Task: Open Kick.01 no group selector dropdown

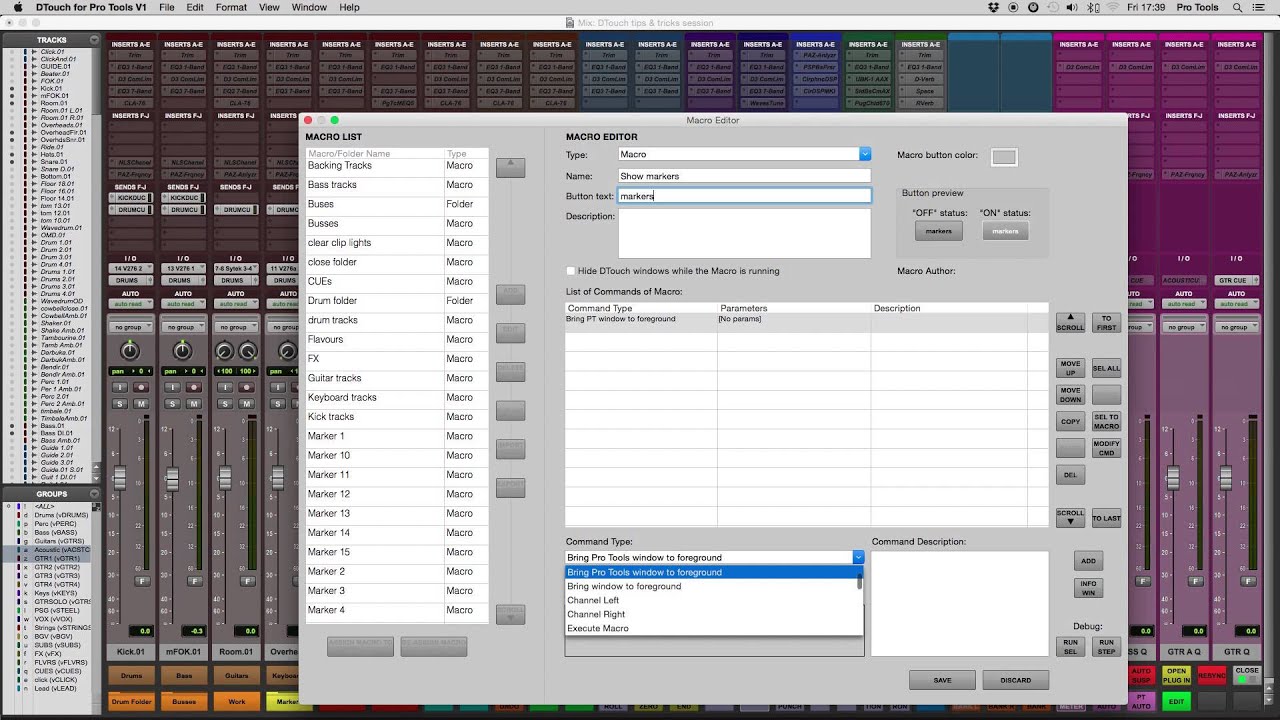Action: [x=130, y=327]
